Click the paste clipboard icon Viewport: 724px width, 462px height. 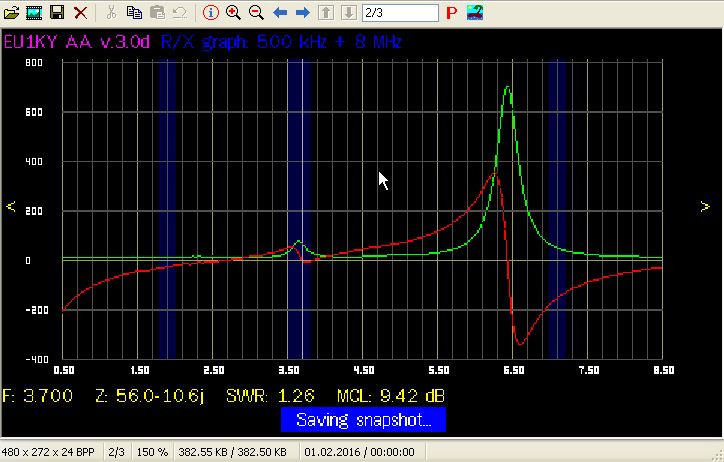click(157, 13)
